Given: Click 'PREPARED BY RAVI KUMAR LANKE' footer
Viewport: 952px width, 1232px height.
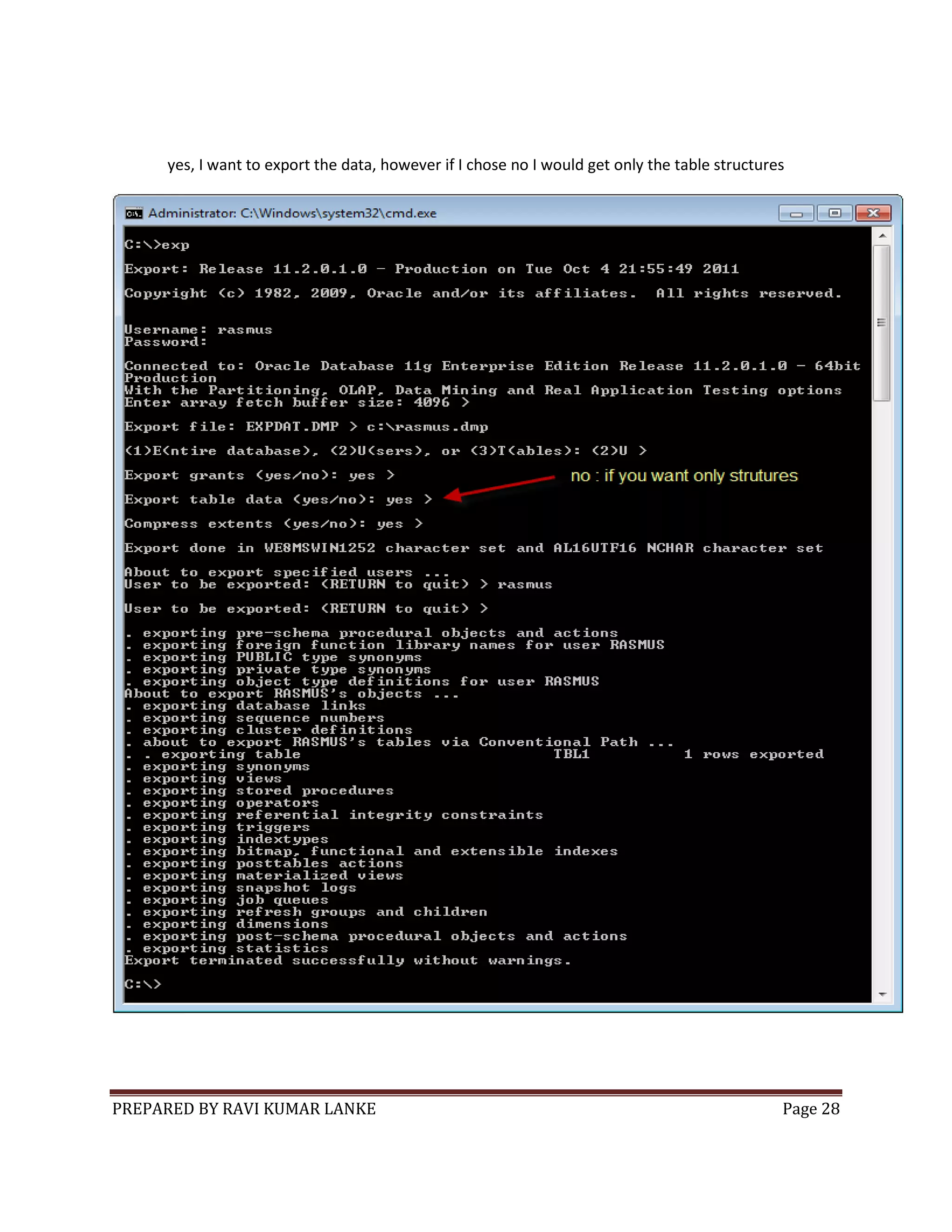Looking at the screenshot, I should point(244,1109).
